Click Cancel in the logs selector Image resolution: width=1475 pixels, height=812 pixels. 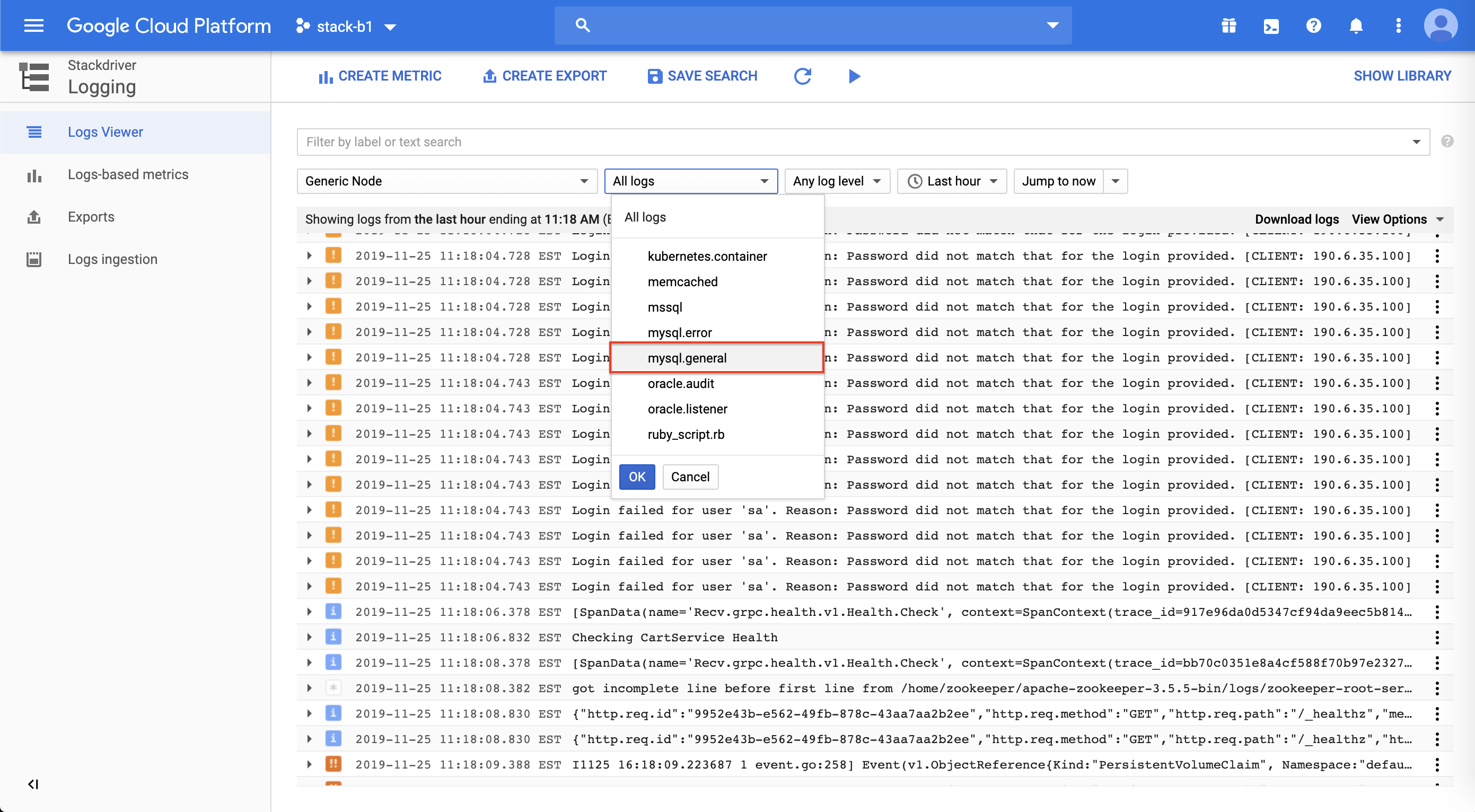pos(689,476)
